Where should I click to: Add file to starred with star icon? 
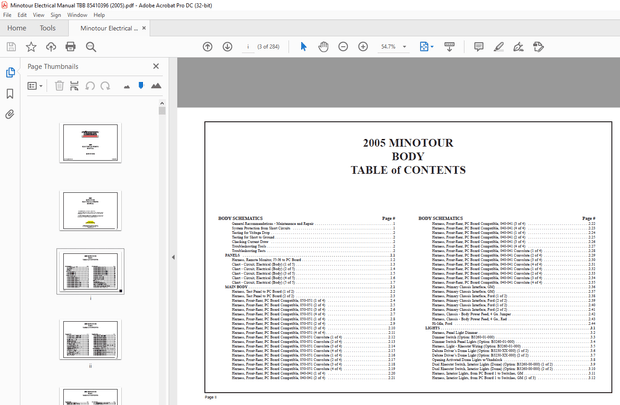click(31, 47)
